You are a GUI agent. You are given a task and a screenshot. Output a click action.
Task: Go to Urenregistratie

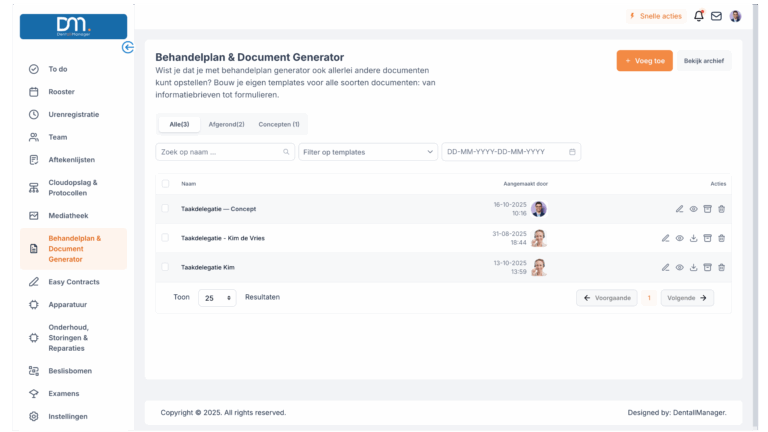click(73, 114)
